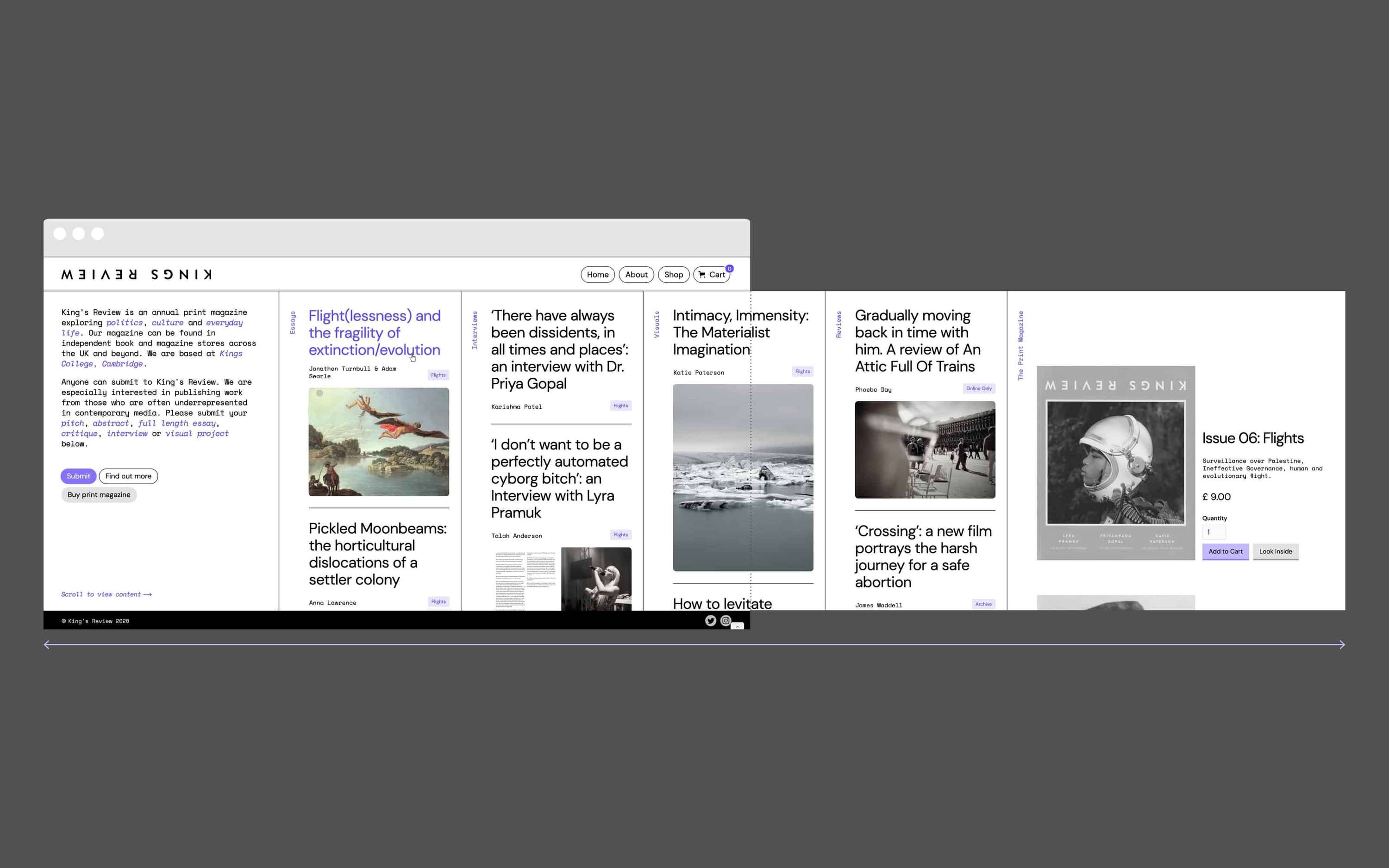This screenshot has height=868, width=1389.
Task: Open the Pickled Moonbeams article title
Action: pos(377,554)
